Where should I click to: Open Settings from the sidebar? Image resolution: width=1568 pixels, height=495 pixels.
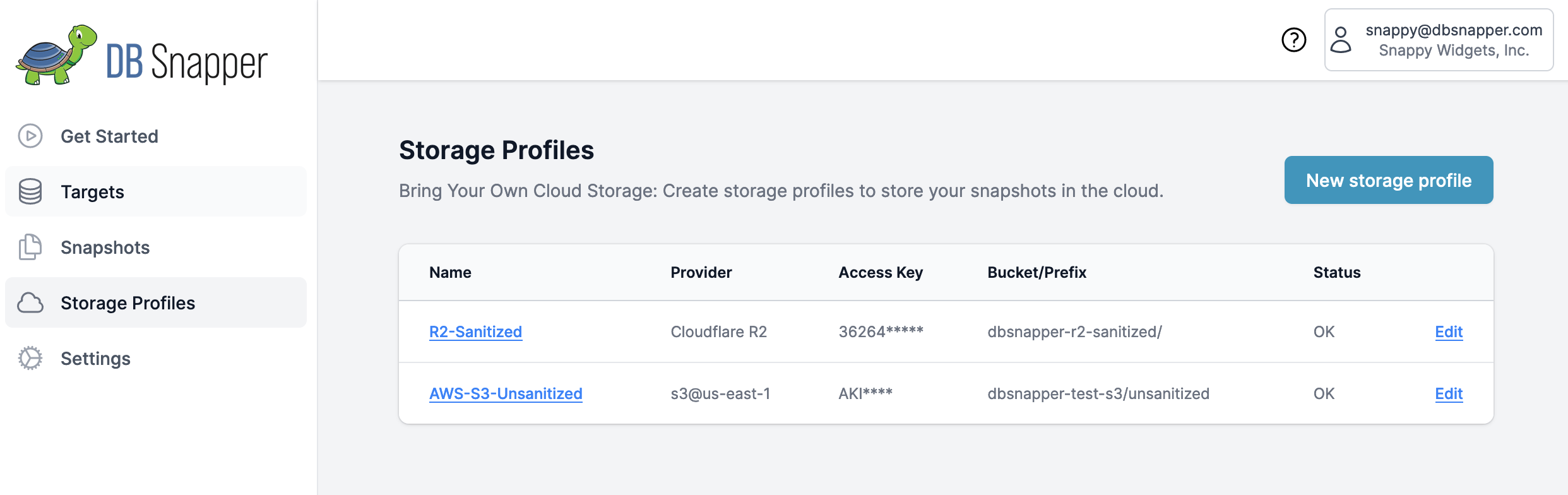point(156,358)
